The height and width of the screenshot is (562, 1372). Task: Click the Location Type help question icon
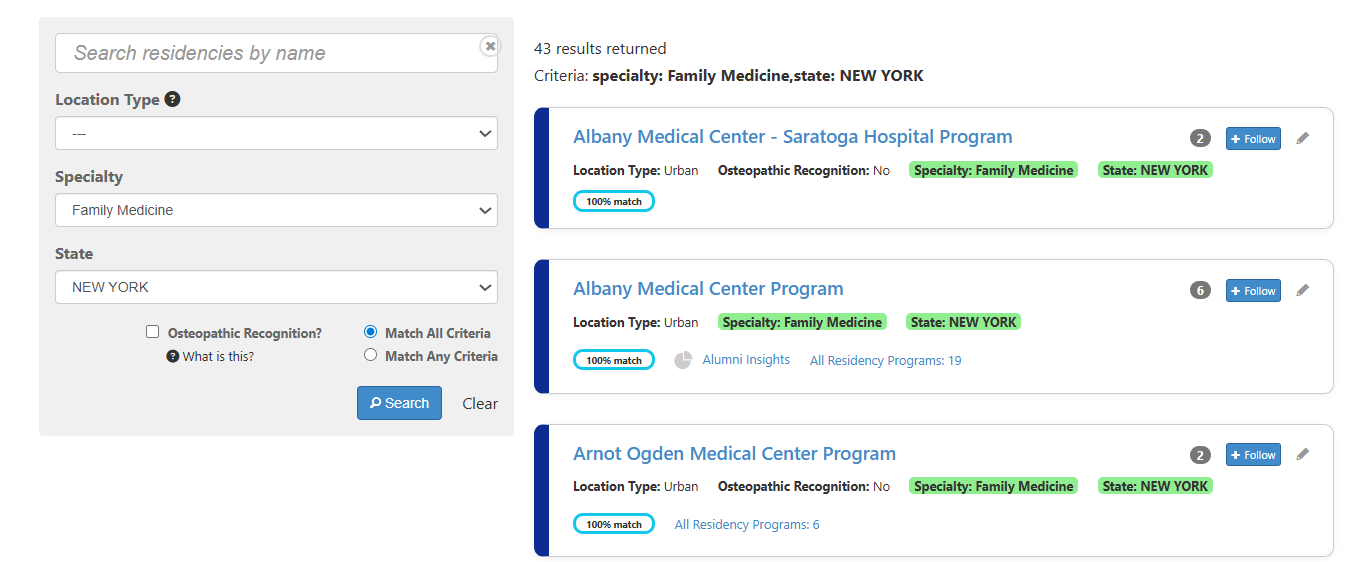click(173, 99)
